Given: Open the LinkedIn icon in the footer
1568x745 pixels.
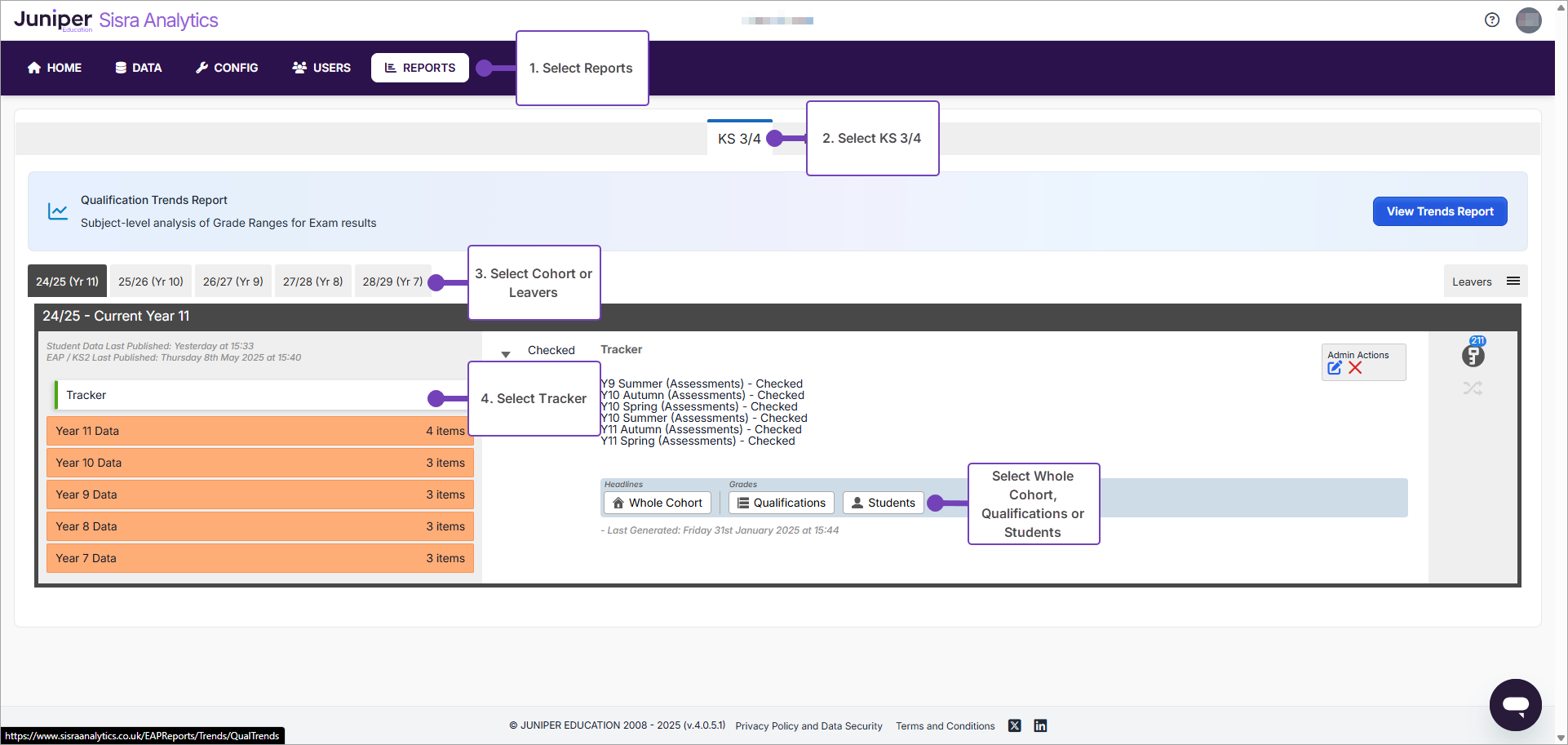Looking at the screenshot, I should (x=1040, y=725).
